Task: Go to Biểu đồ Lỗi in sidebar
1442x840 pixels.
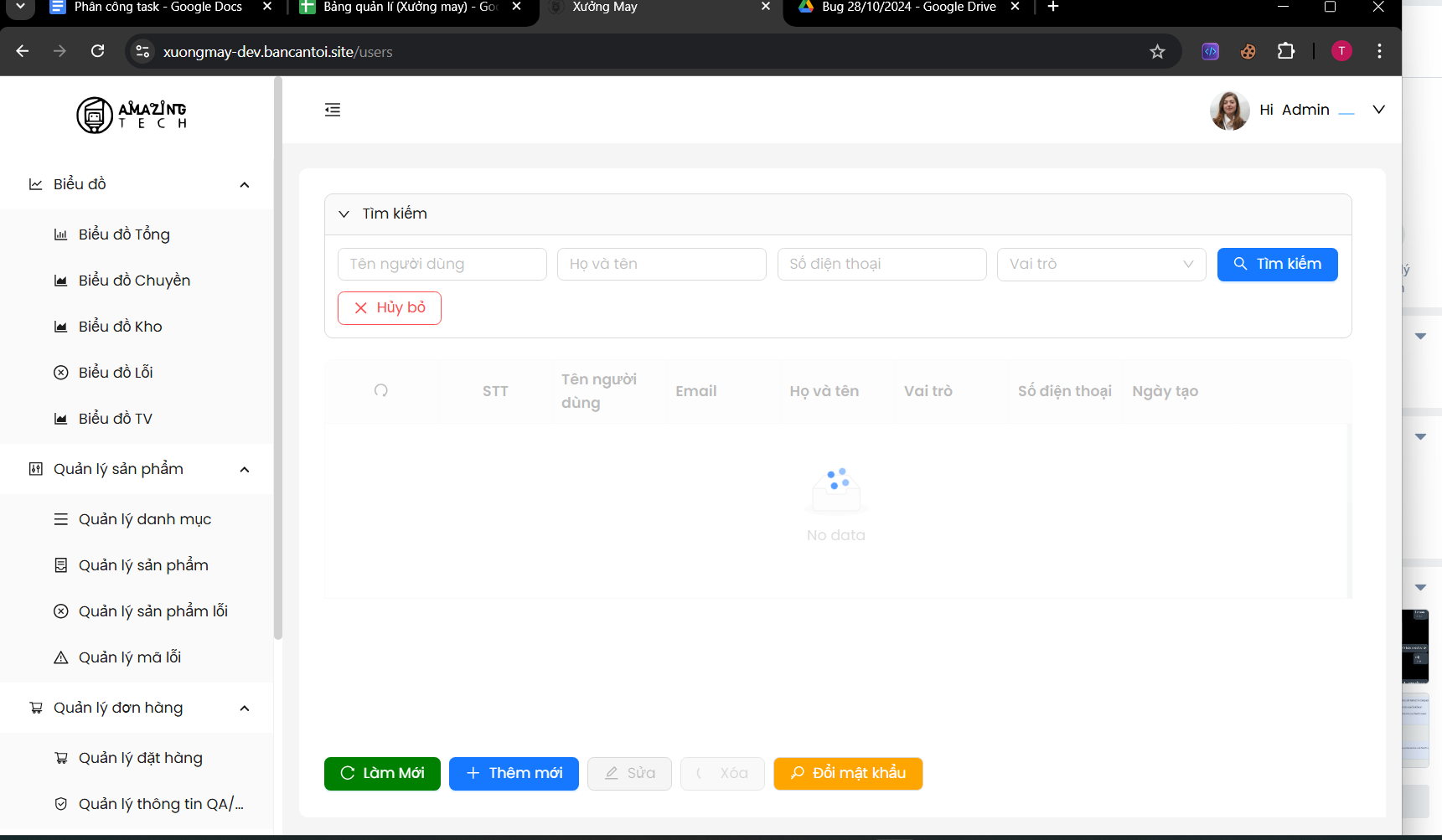Action: [x=116, y=373]
